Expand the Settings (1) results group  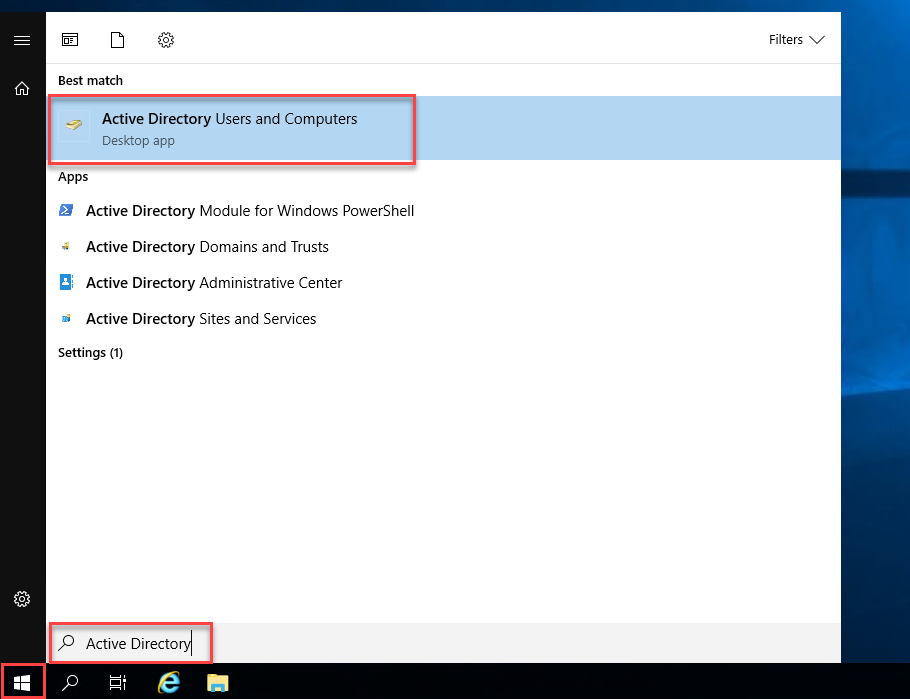click(x=91, y=352)
